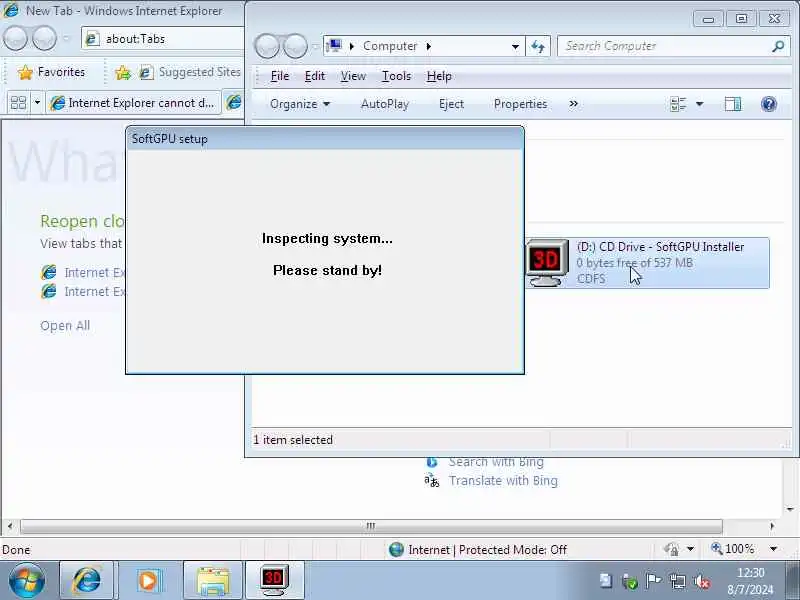This screenshot has height=600, width=800.
Task: Open Windows Media Player taskbar icon
Action: (148, 580)
